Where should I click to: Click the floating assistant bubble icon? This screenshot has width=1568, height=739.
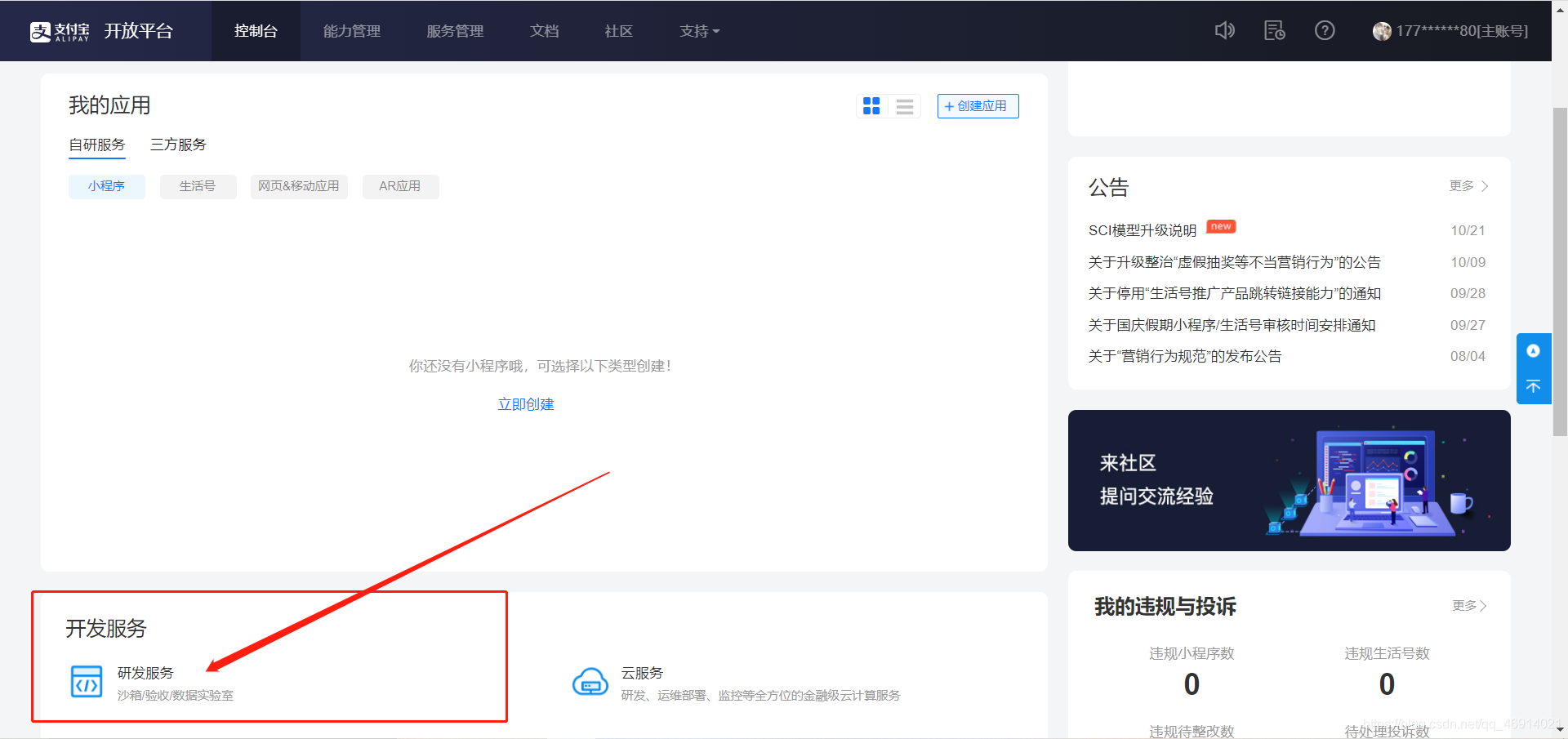(x=1534, y=351)
